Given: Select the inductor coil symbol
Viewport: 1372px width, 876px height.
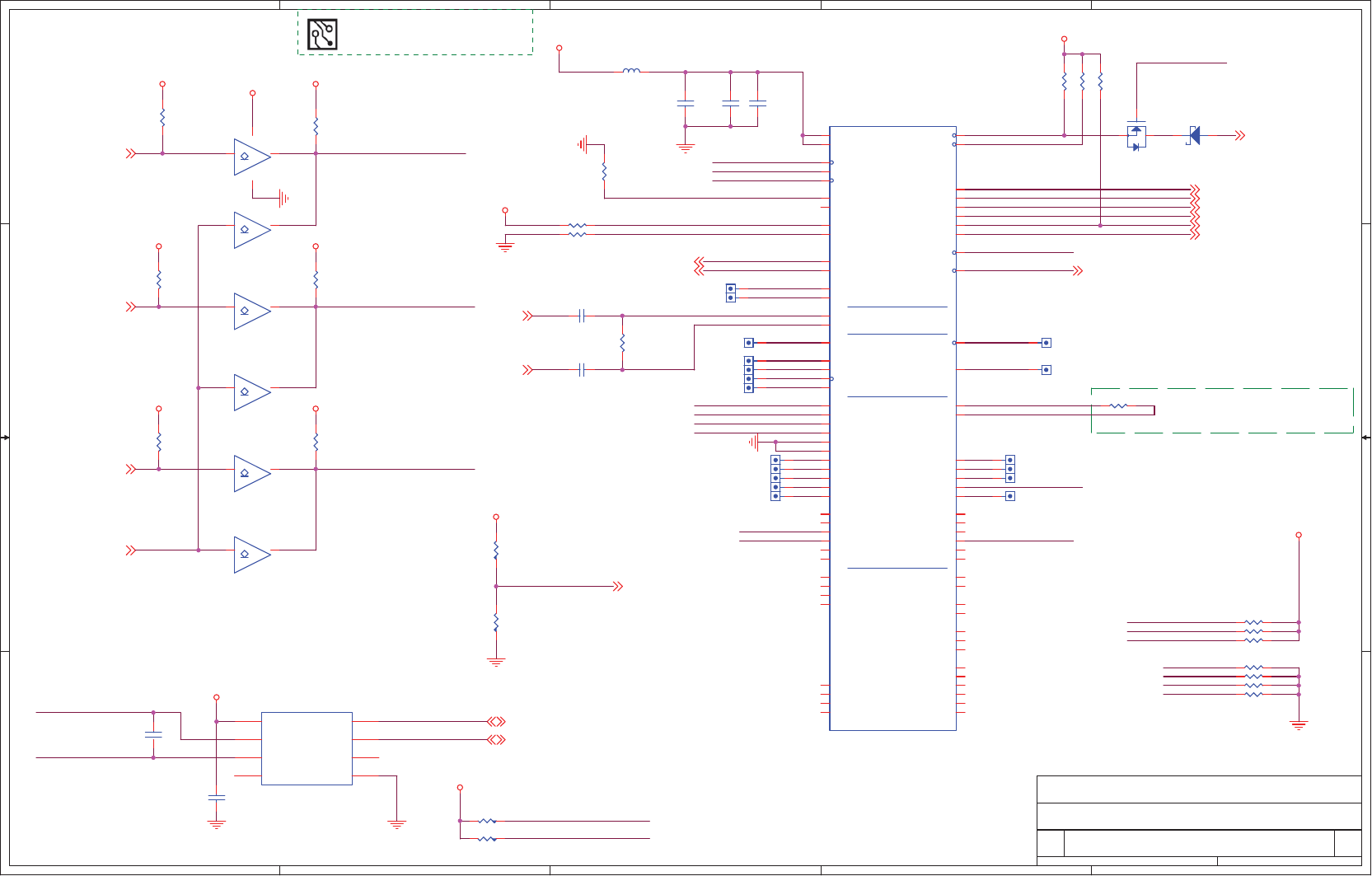Looking at the screenshot, I should coord(632,71).
